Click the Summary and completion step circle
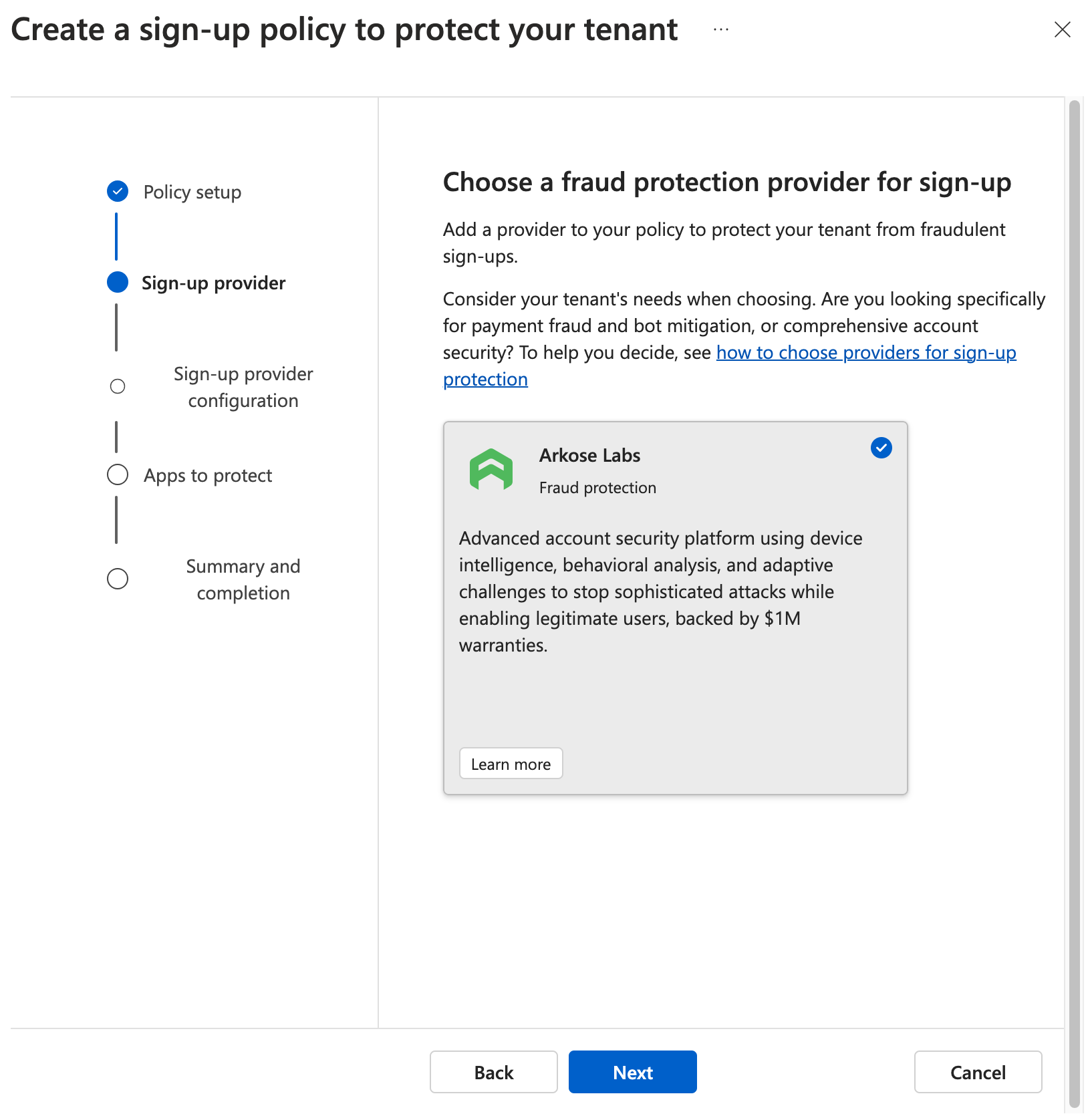 click(x=118, y=579)
